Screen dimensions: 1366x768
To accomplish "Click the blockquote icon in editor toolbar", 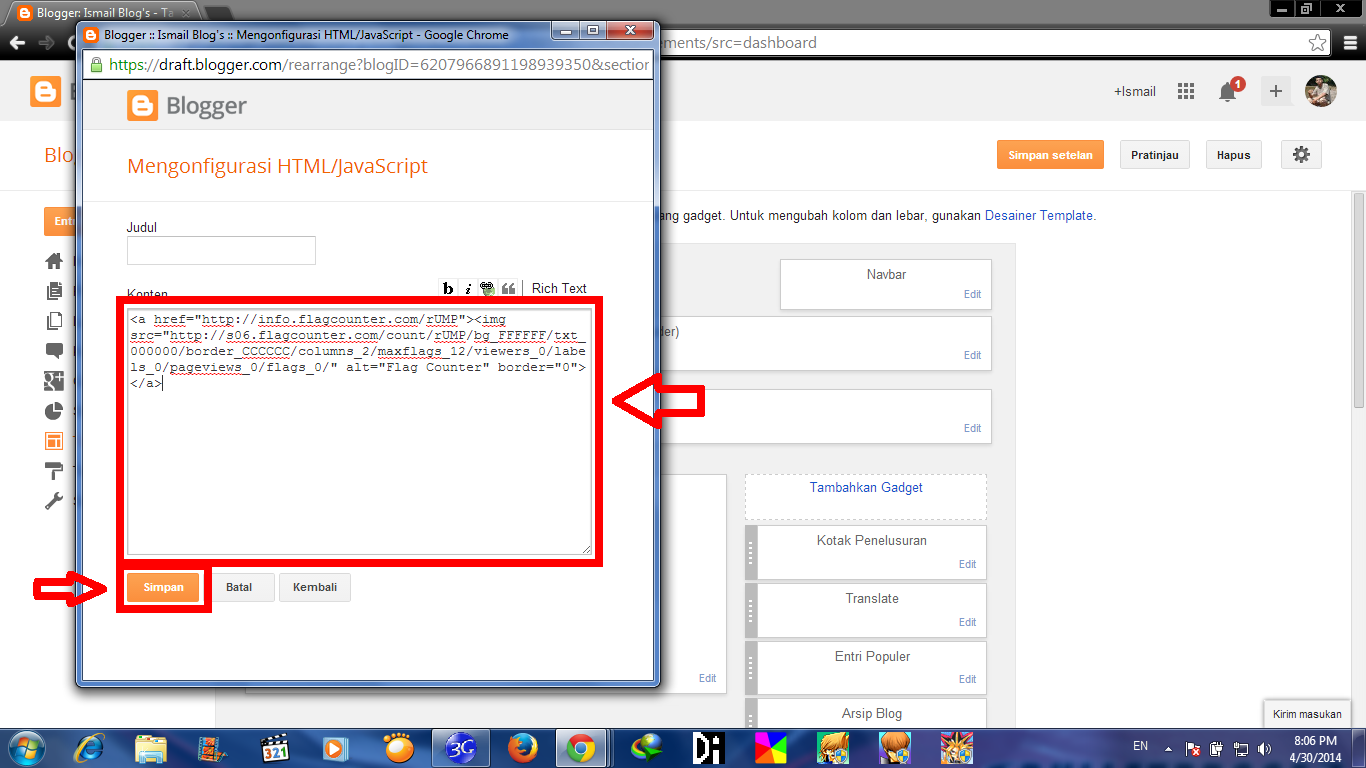I will (x=508, y=288).
